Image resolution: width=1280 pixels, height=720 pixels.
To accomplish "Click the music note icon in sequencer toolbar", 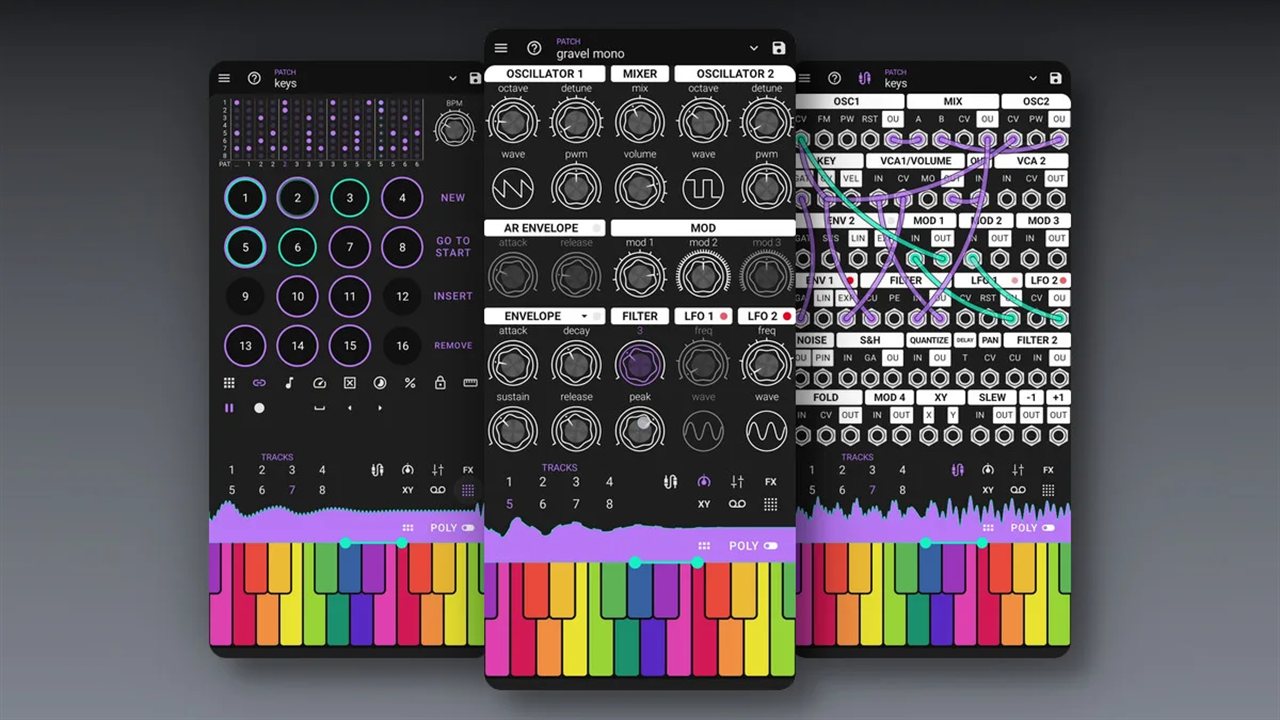I will pyautogui.click(x=289, y=383).
